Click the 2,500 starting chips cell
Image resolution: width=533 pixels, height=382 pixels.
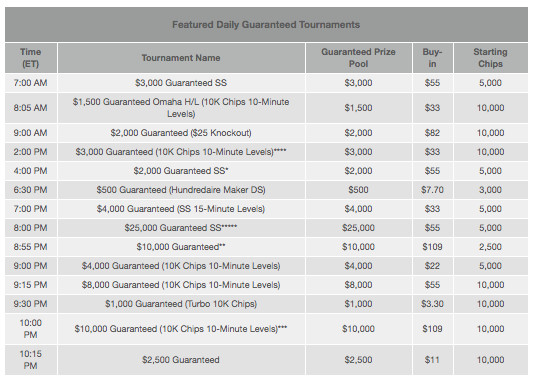coord(490,247)
